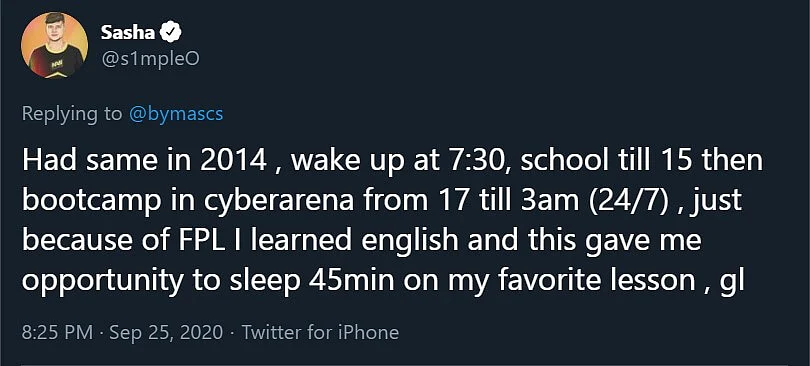The height and width of the screenshot is (366, 810).
Task: Click the 'Replying to' label
Action: pos(72,114)
